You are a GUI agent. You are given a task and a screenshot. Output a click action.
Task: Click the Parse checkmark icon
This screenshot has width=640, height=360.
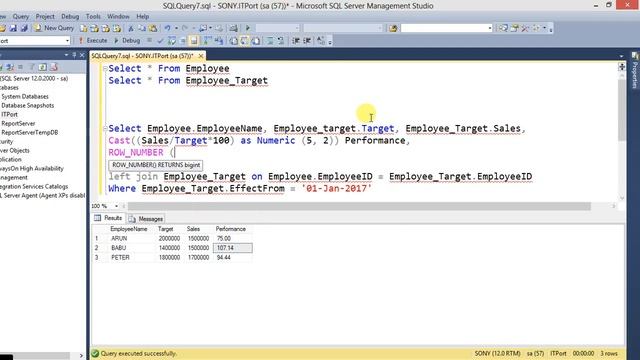(160, 40)
